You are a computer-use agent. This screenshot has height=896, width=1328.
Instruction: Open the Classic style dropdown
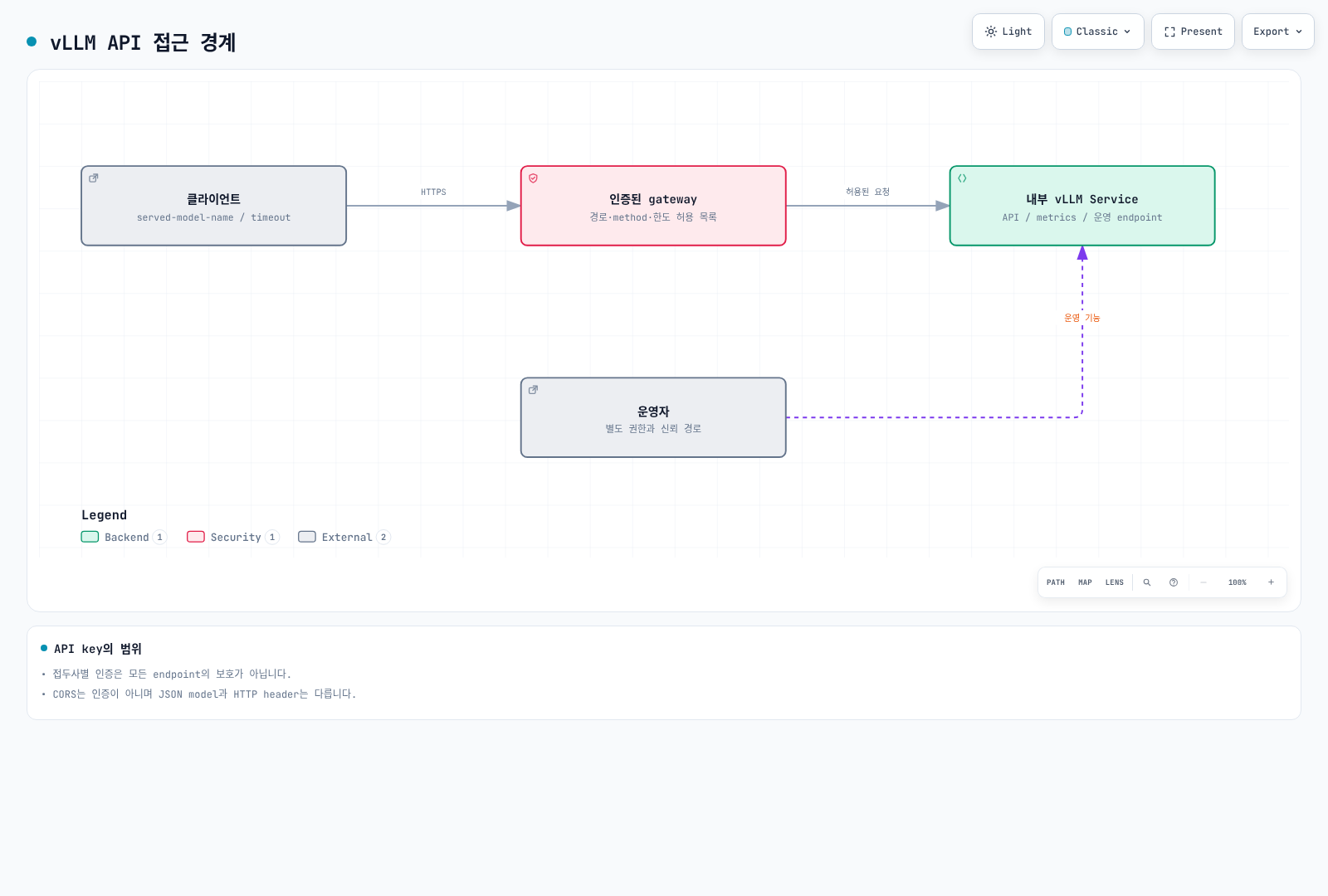(x=1097, y=32)
